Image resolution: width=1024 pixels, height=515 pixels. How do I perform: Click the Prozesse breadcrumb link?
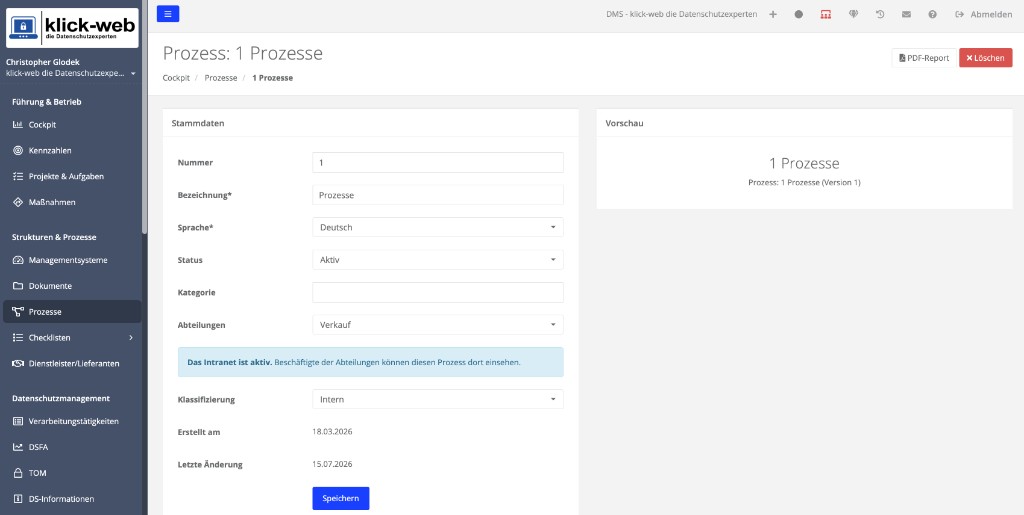pos(221,78)
